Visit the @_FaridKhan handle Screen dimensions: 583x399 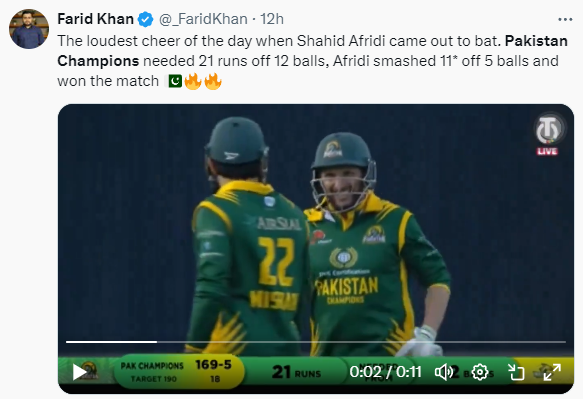[x=203, y=19]
